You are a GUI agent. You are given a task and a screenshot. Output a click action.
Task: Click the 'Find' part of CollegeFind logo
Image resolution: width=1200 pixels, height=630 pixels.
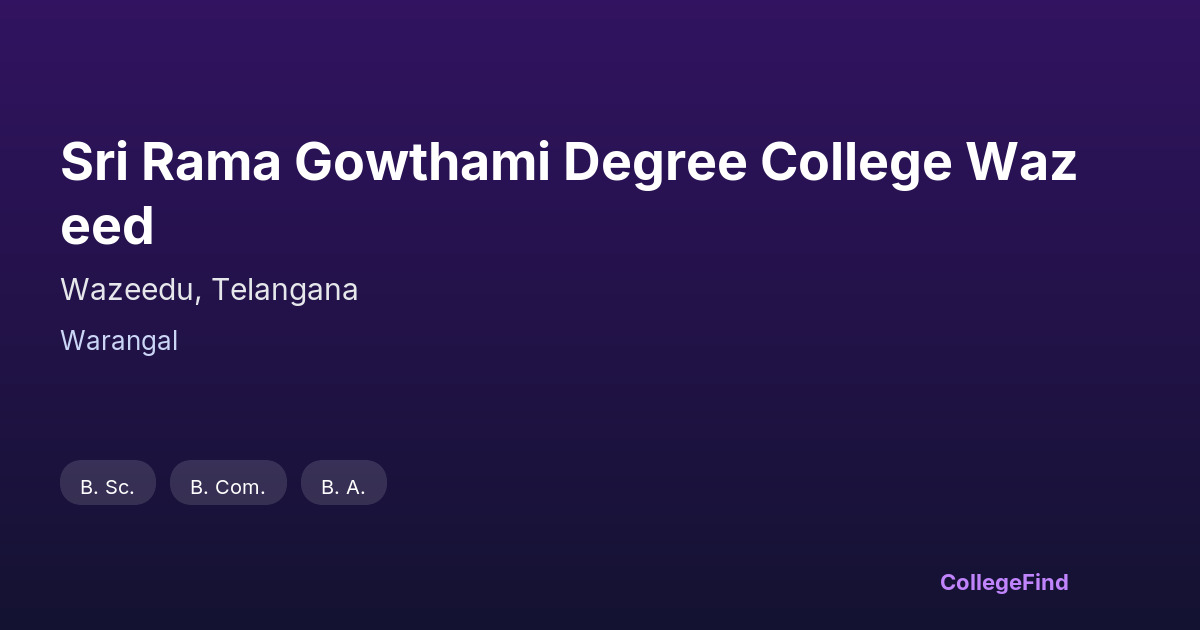1045,582
